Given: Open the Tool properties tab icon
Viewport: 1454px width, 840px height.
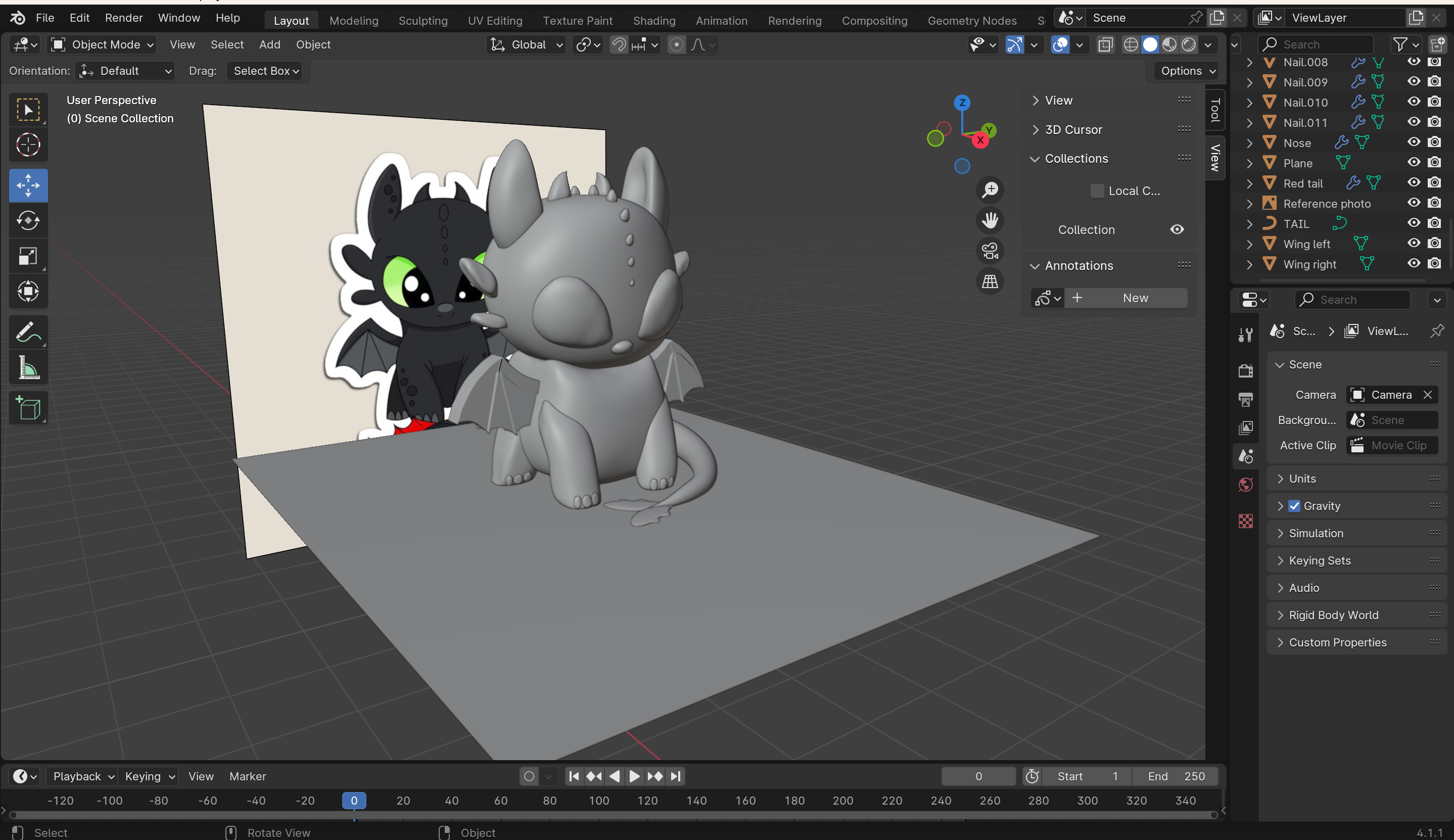Looking at the screenshot, I should pos(1246,335).
